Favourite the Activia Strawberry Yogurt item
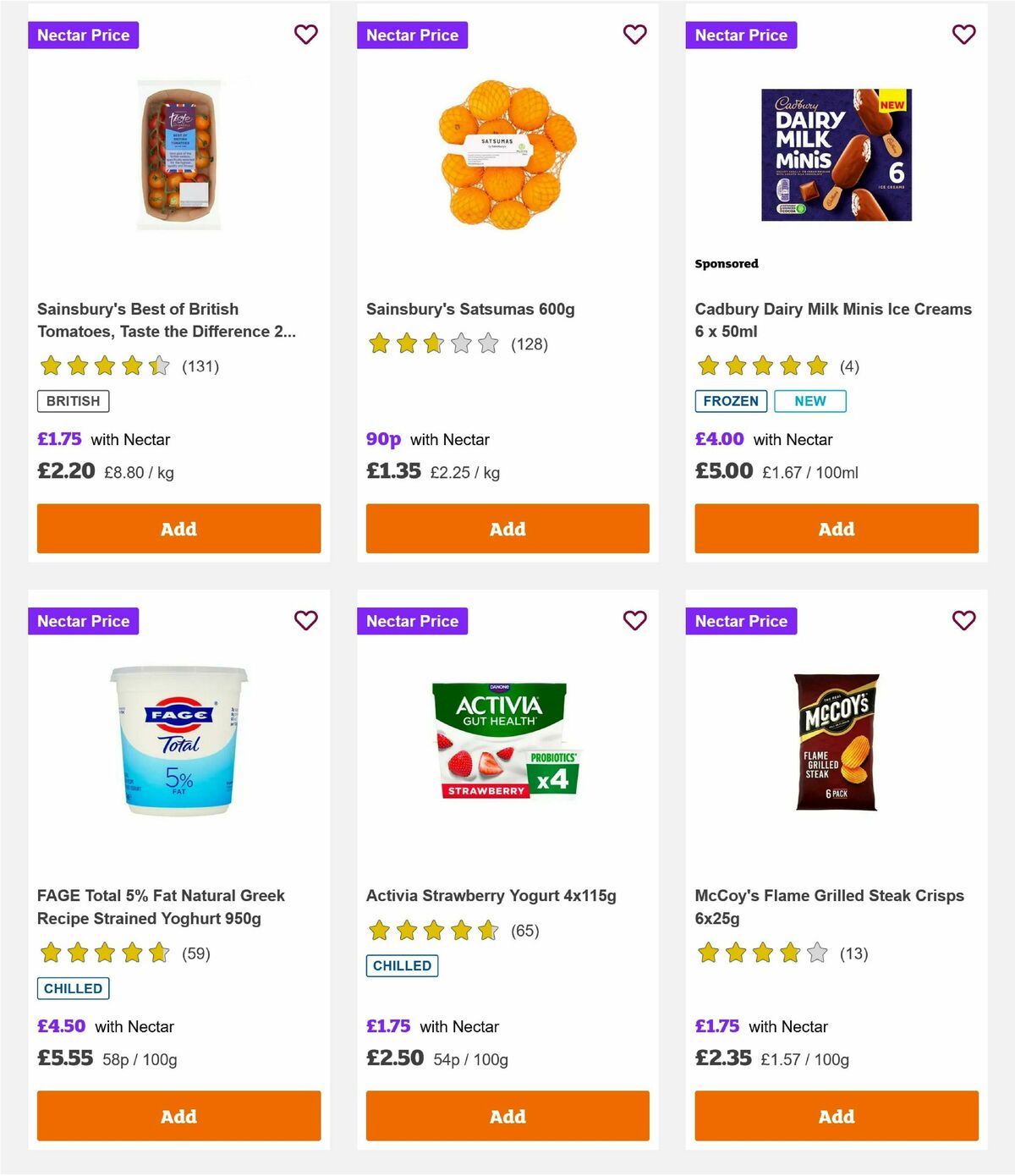This screenshot has height=1176, width=1015. (x=634, y=620)
